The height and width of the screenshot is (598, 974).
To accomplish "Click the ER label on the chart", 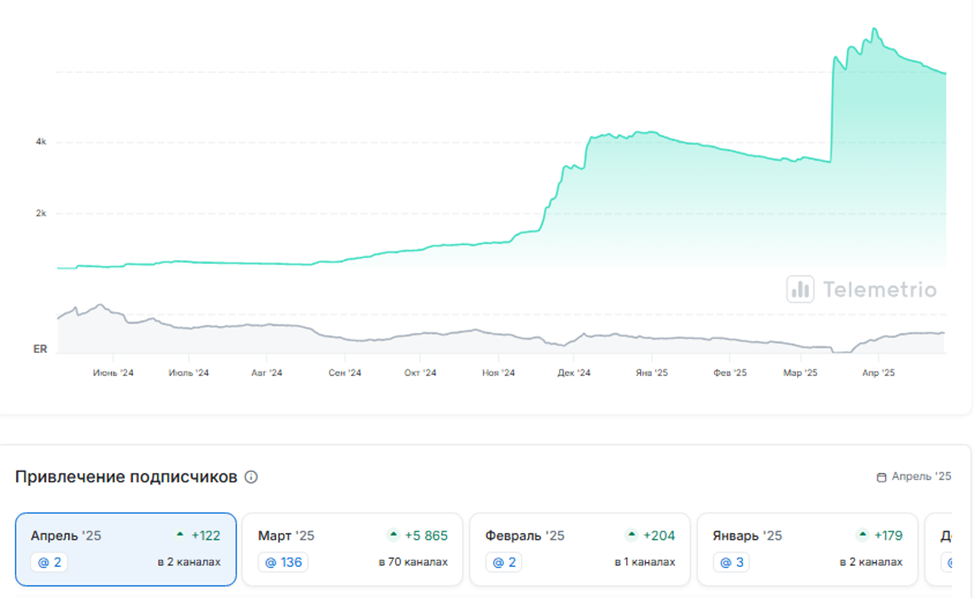I will pyautogui.click(x=40, y=349).
